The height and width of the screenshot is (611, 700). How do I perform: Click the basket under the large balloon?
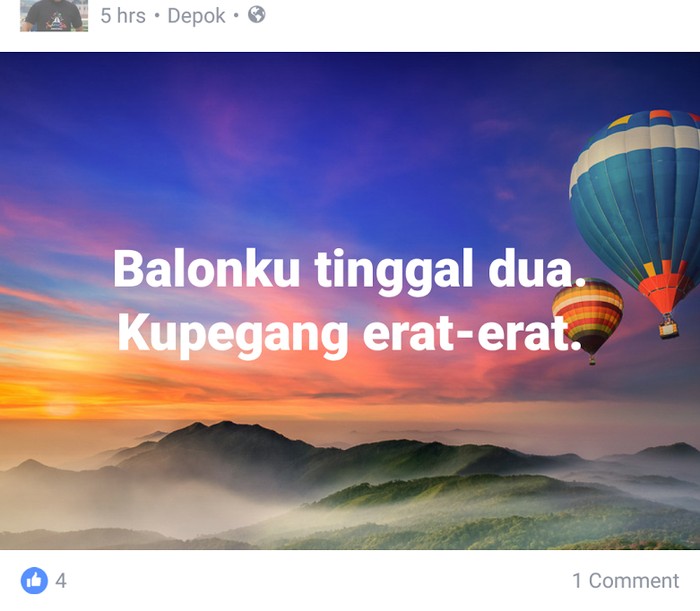[x=668, y=328]
